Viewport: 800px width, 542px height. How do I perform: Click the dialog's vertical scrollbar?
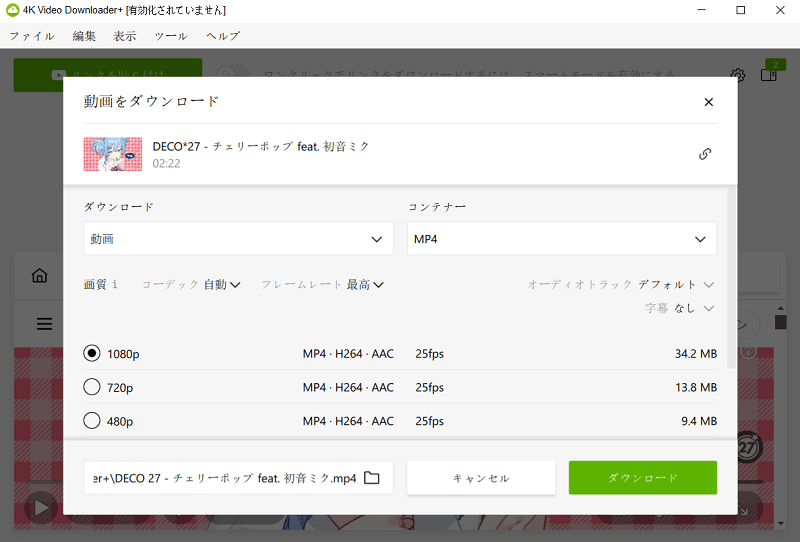click(x=731, y=278)
